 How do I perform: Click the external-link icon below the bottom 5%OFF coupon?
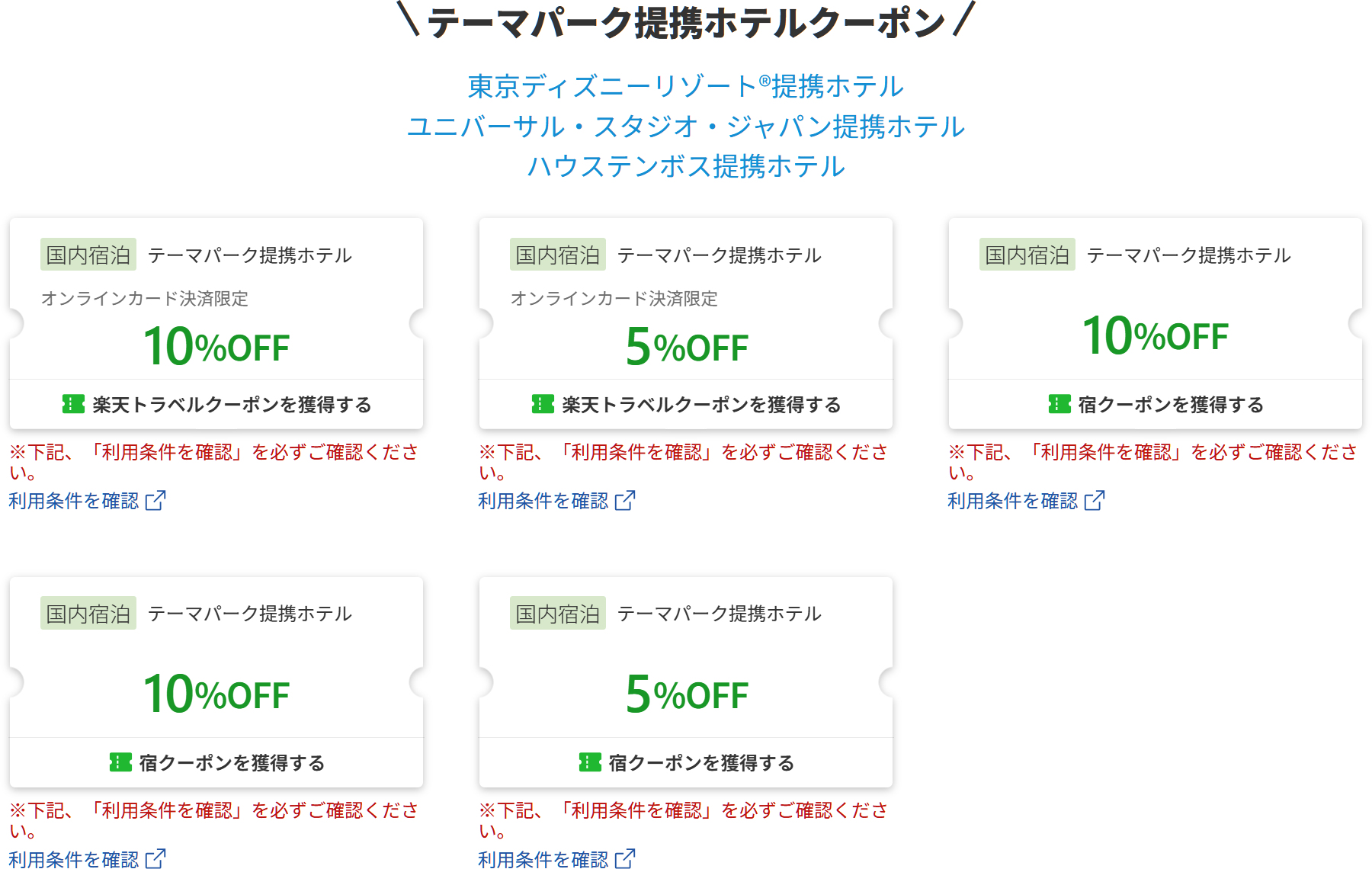click(627, 860)
